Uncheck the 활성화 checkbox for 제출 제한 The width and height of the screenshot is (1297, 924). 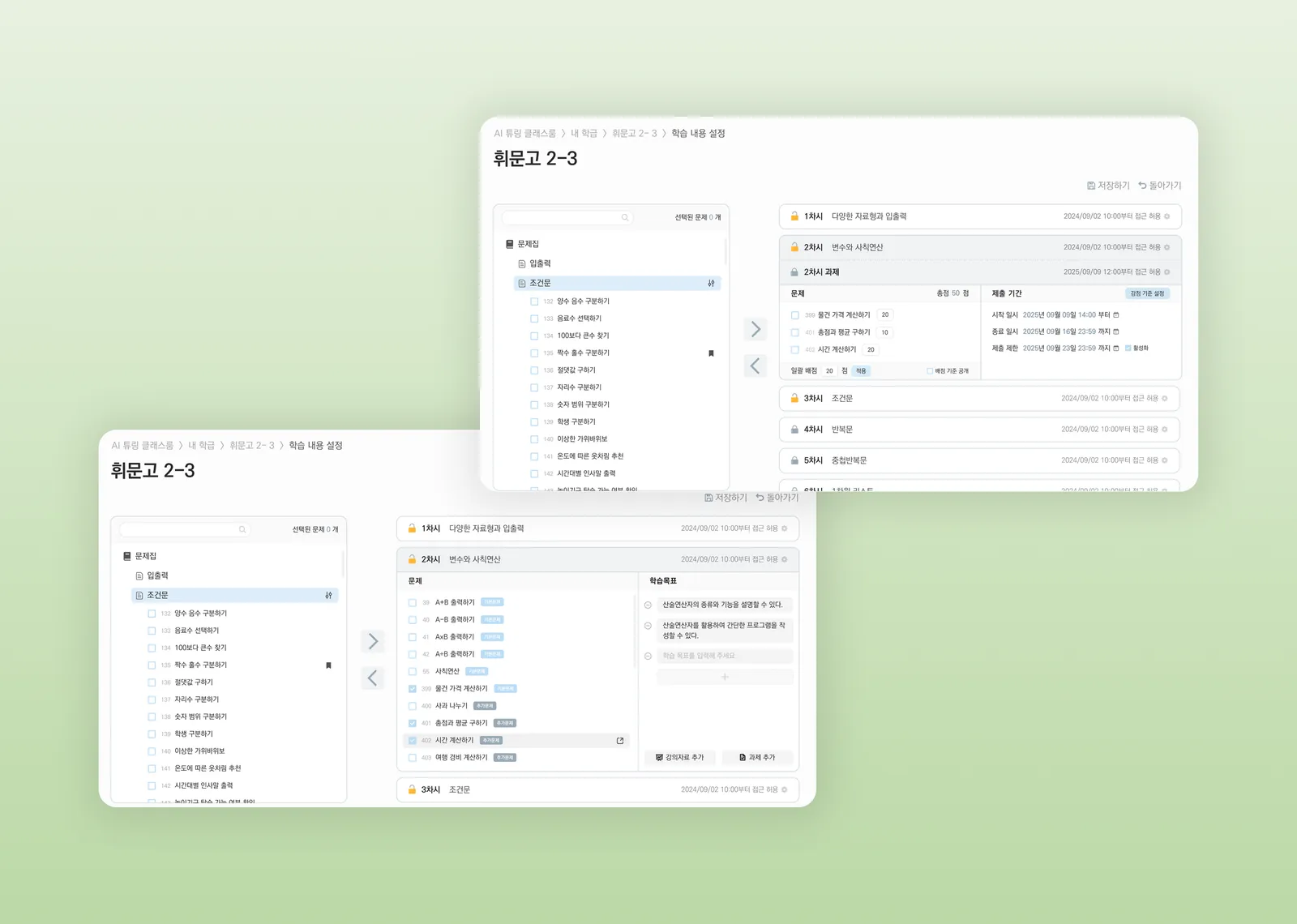click(x=1128, y=349)
